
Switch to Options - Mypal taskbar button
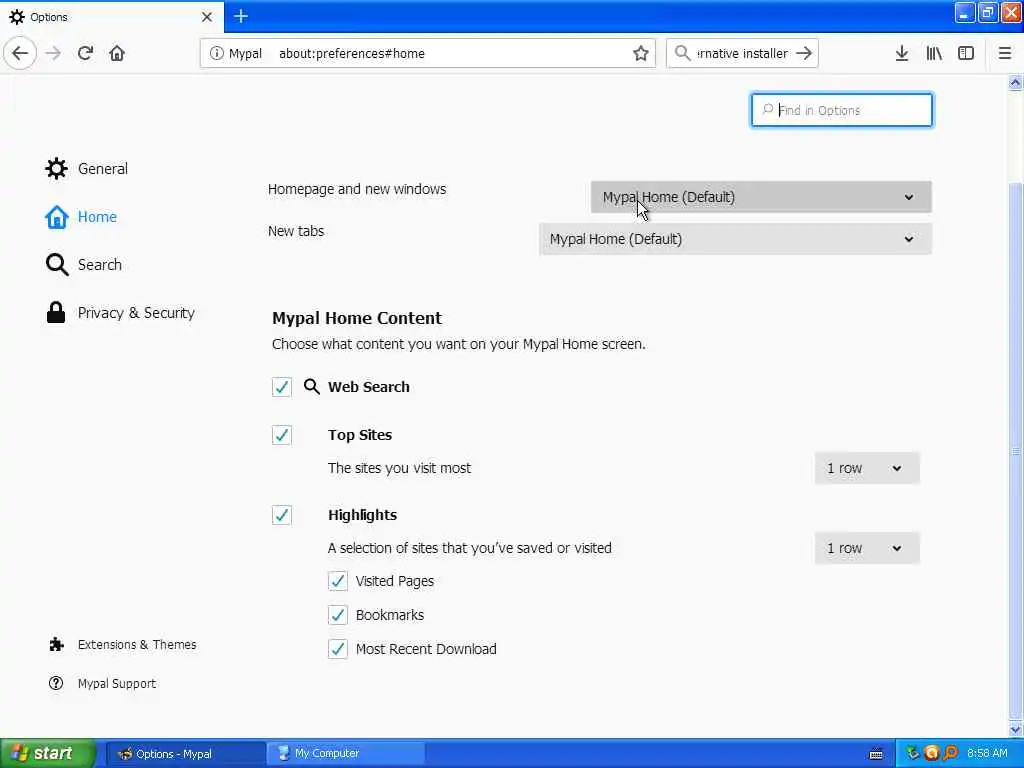pos(185,754)
